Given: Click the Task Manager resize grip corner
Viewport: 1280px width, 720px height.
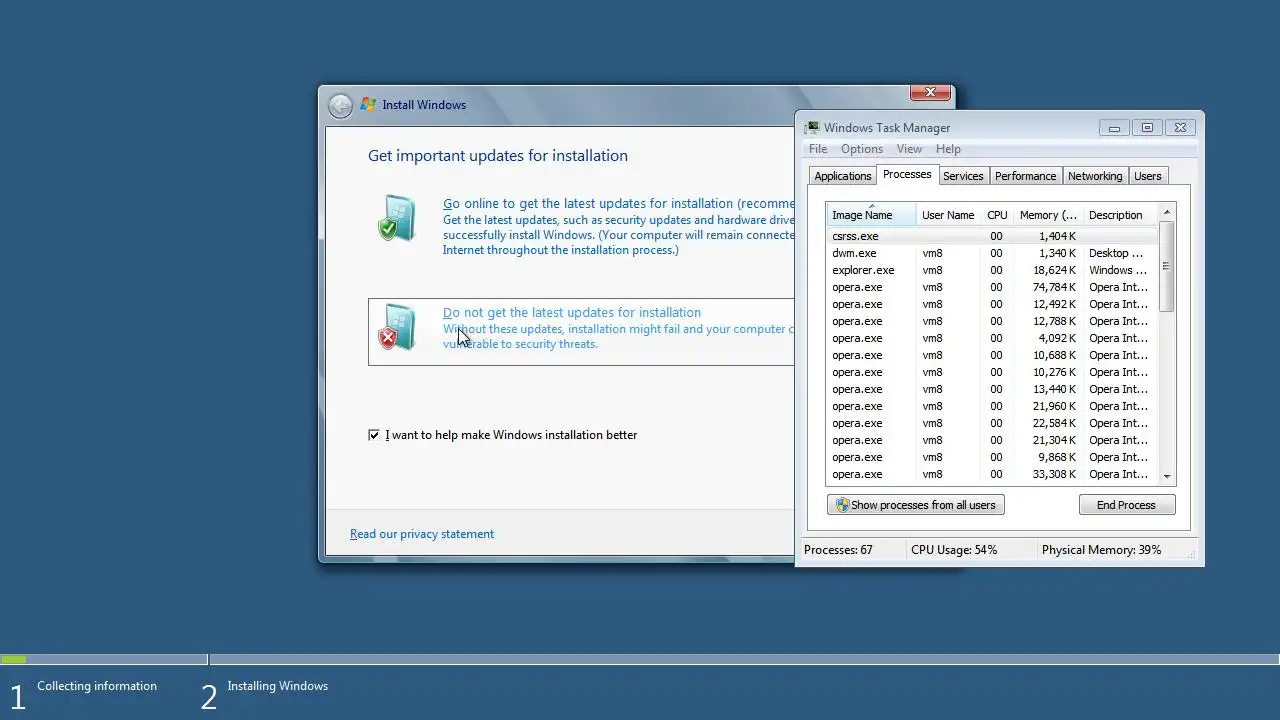Looking at the screenshot, I should [1193, 554].
